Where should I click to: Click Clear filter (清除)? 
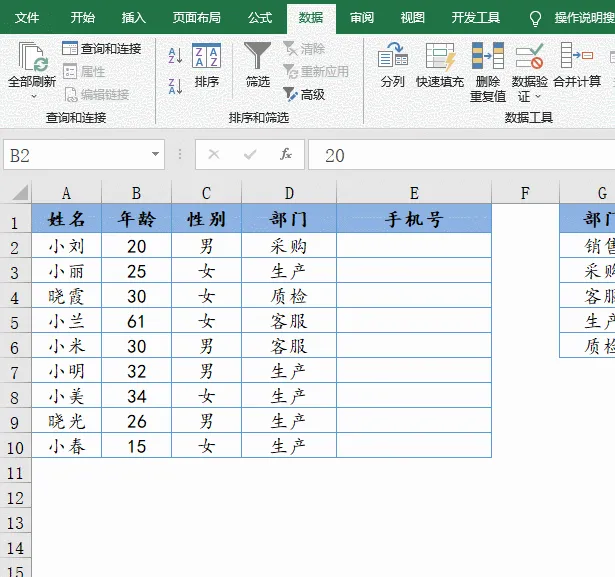(x=304, y=49)
